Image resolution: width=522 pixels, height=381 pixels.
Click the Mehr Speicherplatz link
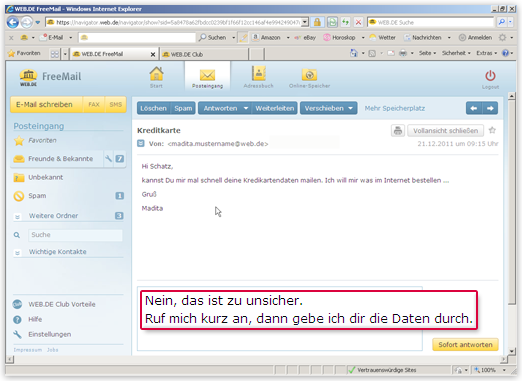click(395, 108)
